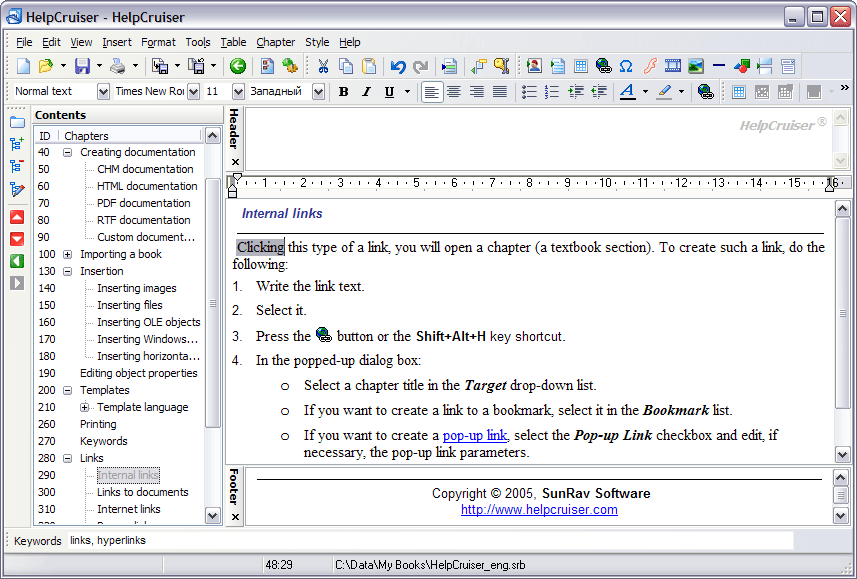Move chapter up with red up arrow
The width and height of the screenshot is (857, 579).
17,217
